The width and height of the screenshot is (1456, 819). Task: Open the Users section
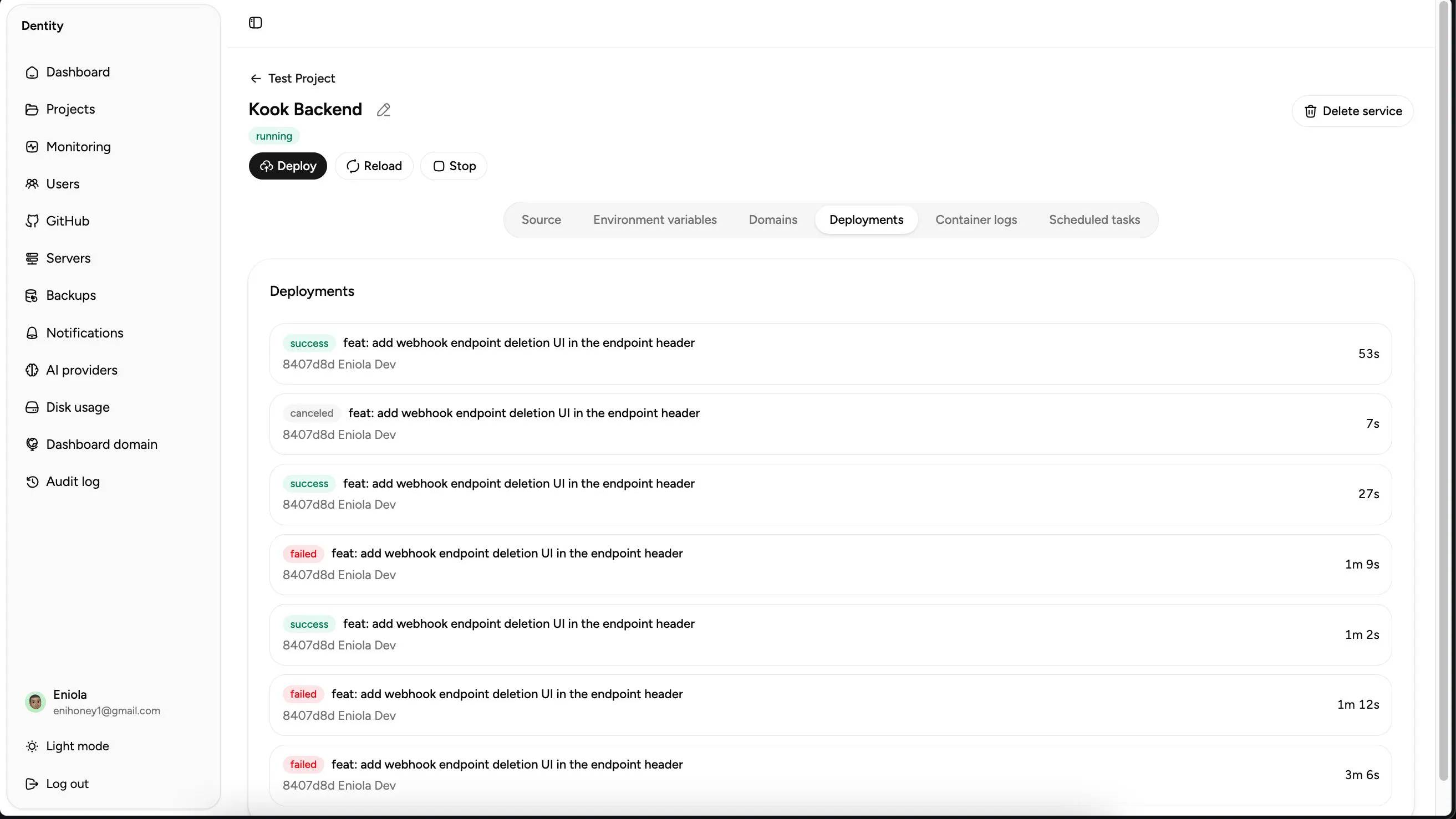[x=52, y=183]
